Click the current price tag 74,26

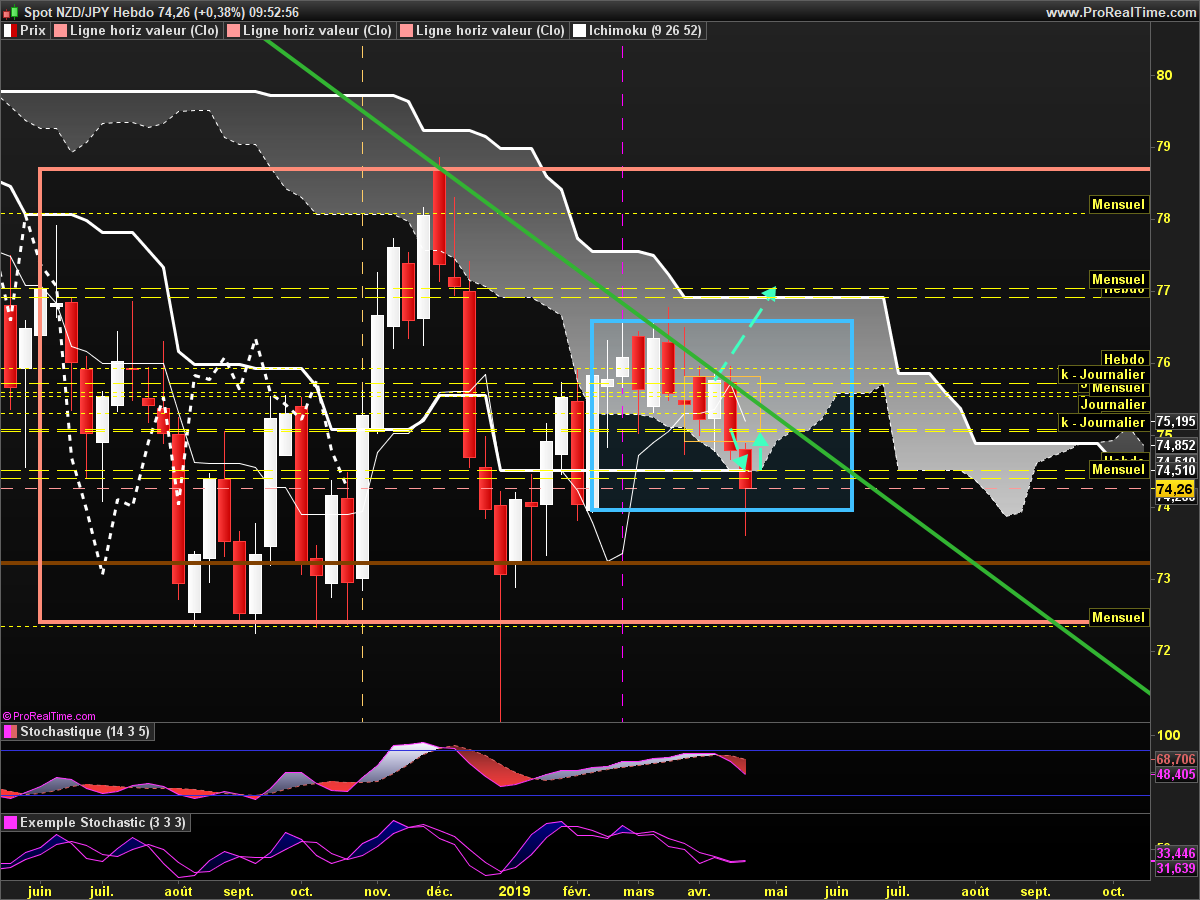coord(1174,489)
